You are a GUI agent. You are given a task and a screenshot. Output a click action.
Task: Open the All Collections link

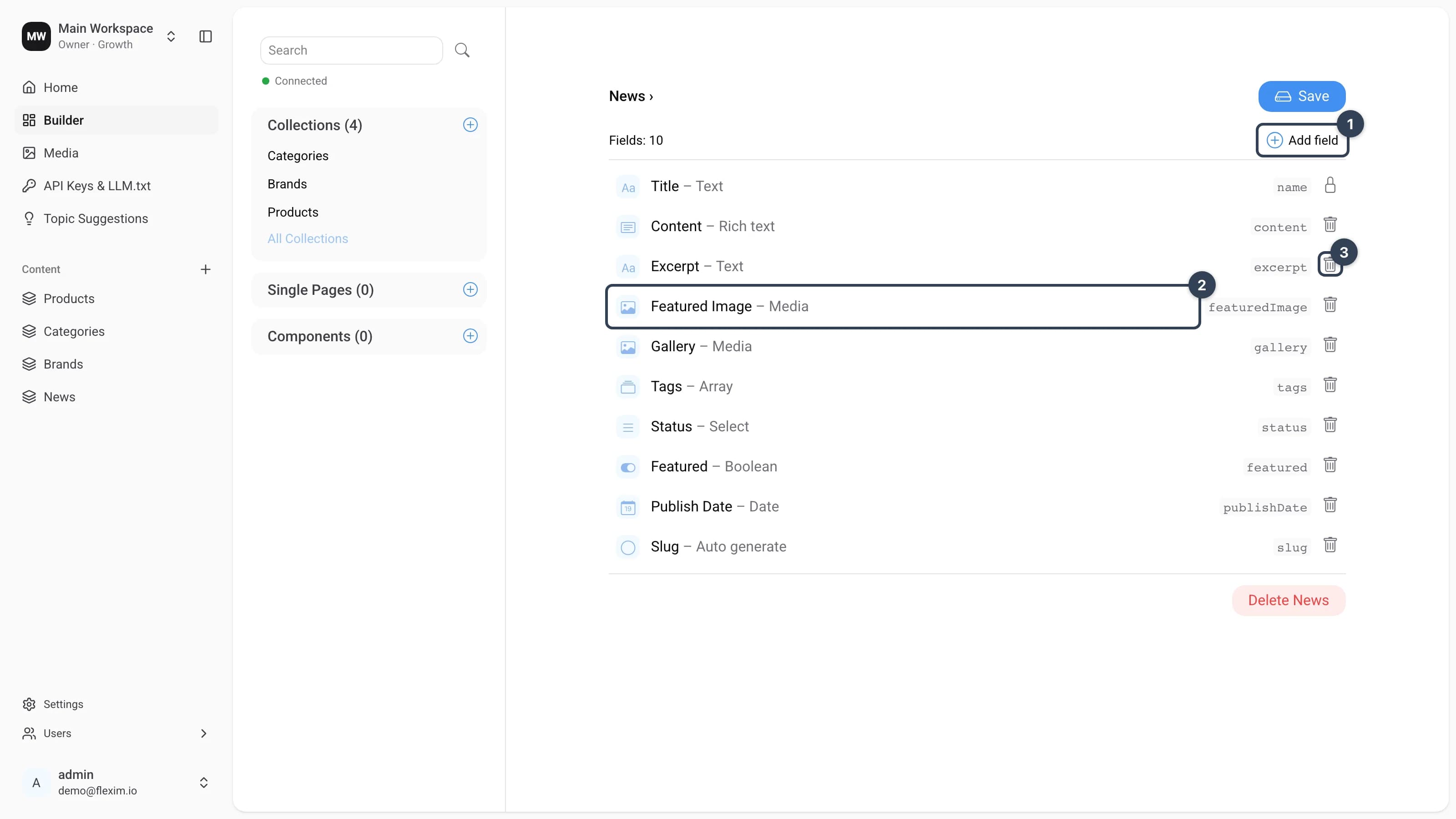pos(308,238)
